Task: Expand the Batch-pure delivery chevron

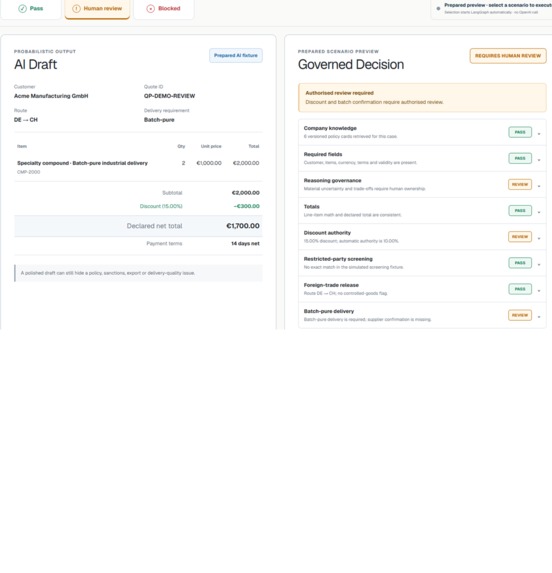Action: 539,317
